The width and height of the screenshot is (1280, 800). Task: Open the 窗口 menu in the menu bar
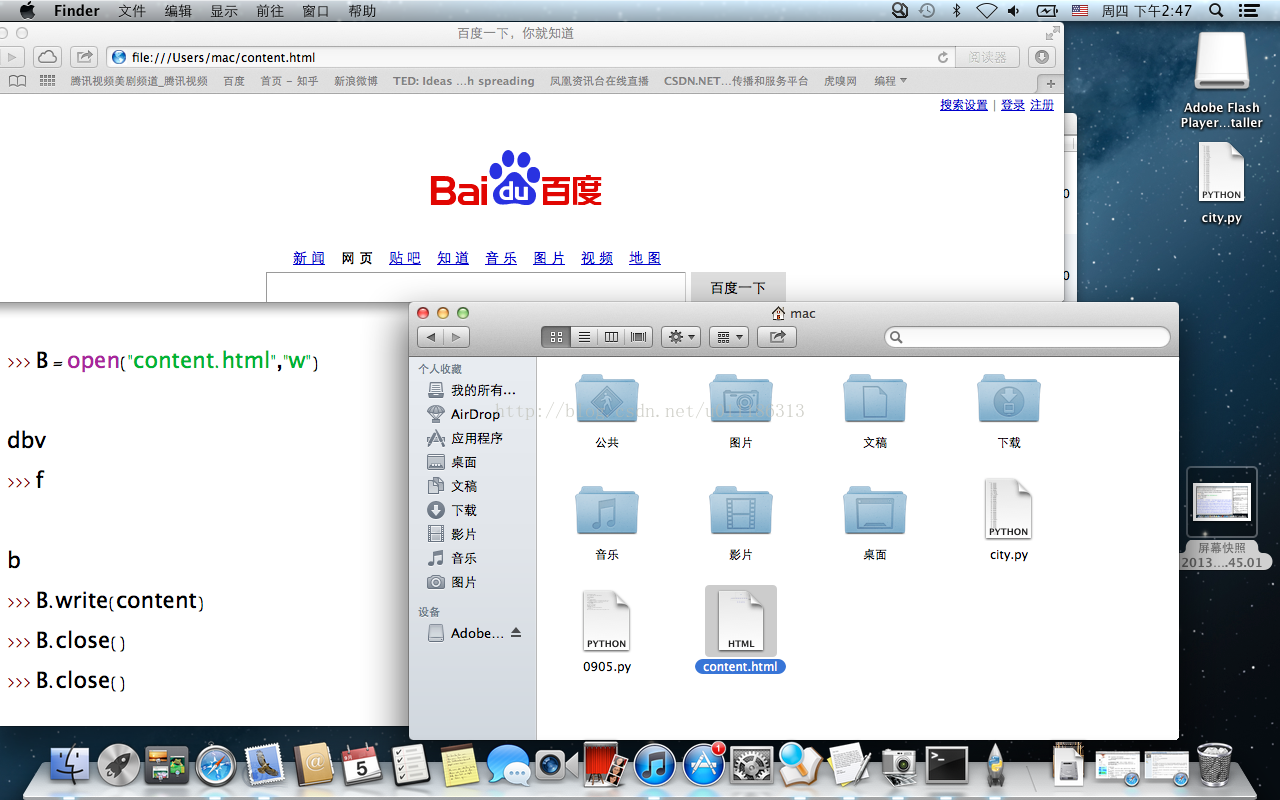(316, 11)
